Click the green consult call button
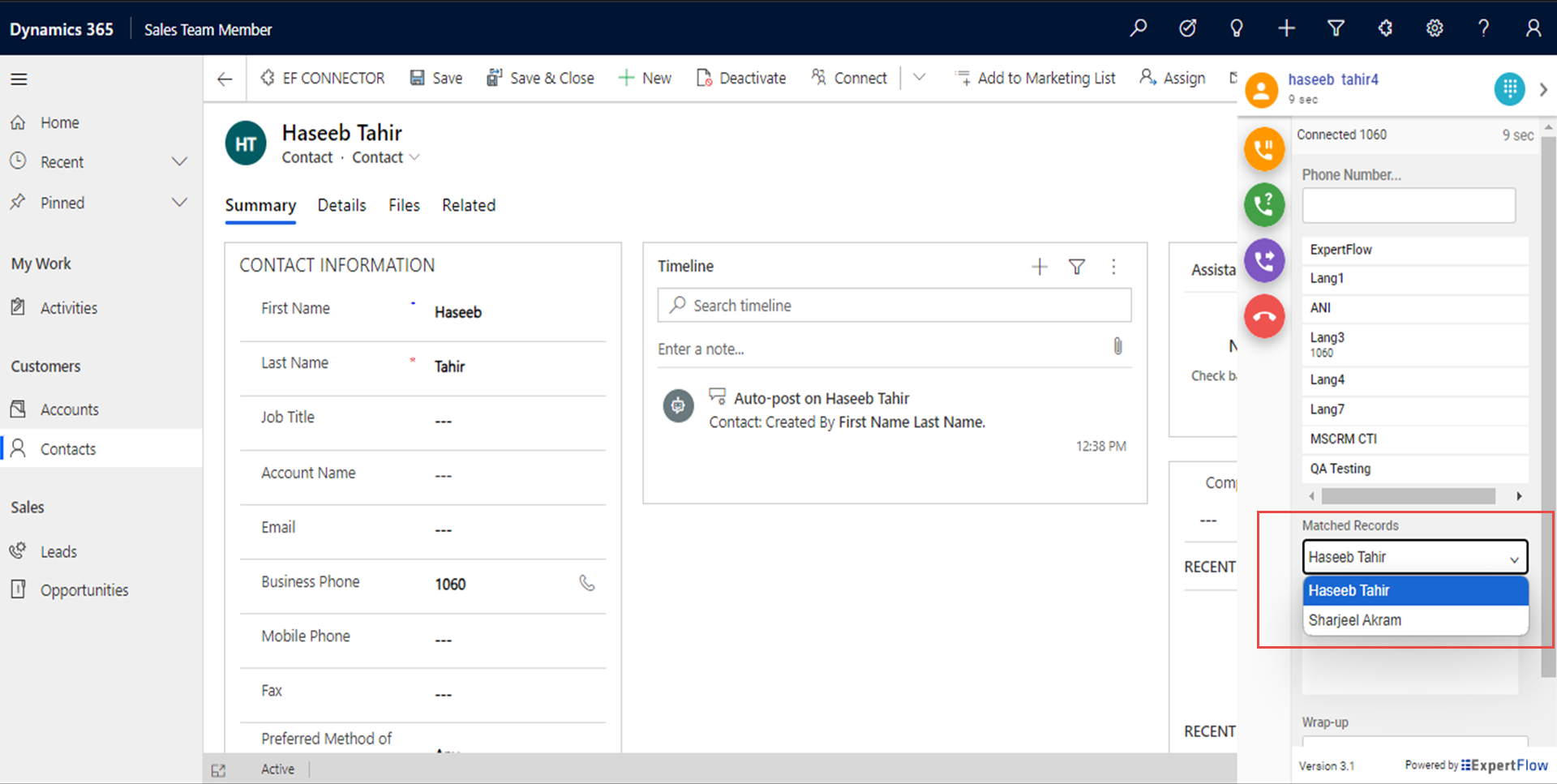This screenshot has width=1557, height=784. coord(1263,204)
